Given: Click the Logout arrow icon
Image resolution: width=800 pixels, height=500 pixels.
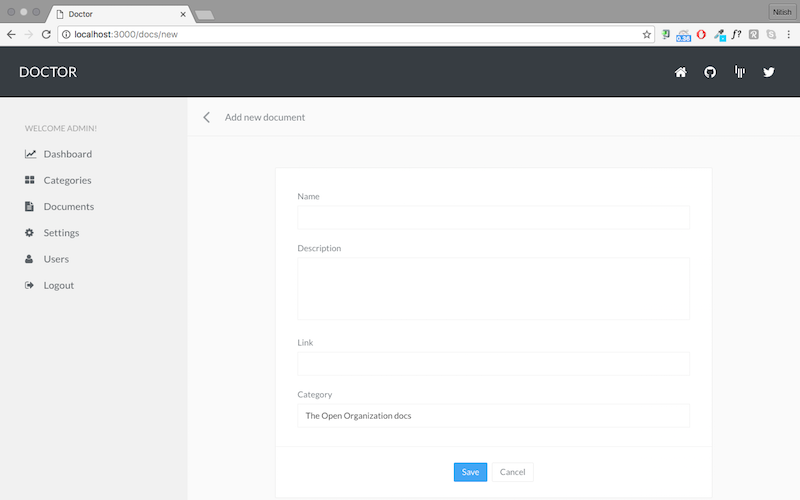Looking at the screenshot, I should pyautogui.click(x=29, y=285).
